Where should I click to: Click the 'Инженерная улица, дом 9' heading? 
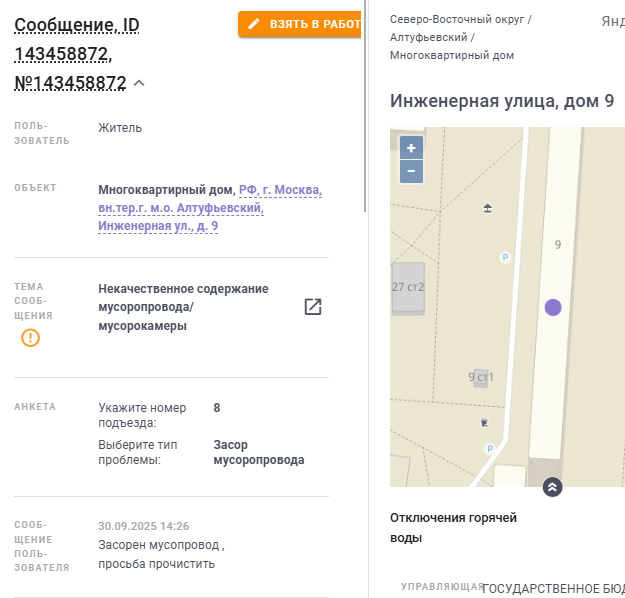pos(502,101)
